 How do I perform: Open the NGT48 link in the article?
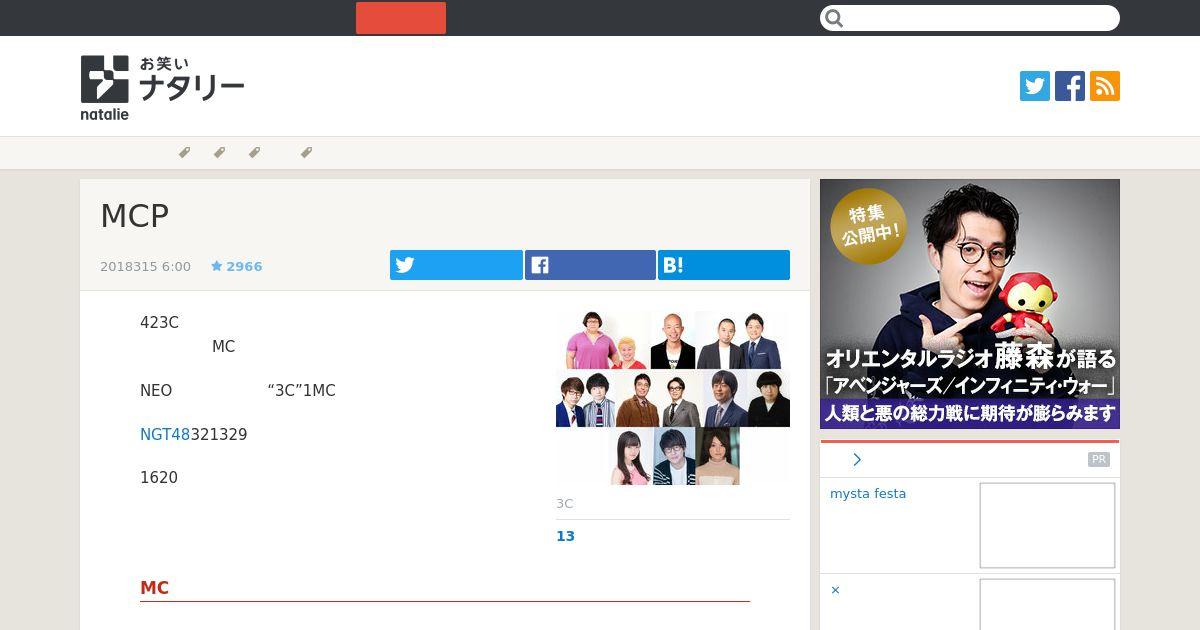tap(165, 435)
